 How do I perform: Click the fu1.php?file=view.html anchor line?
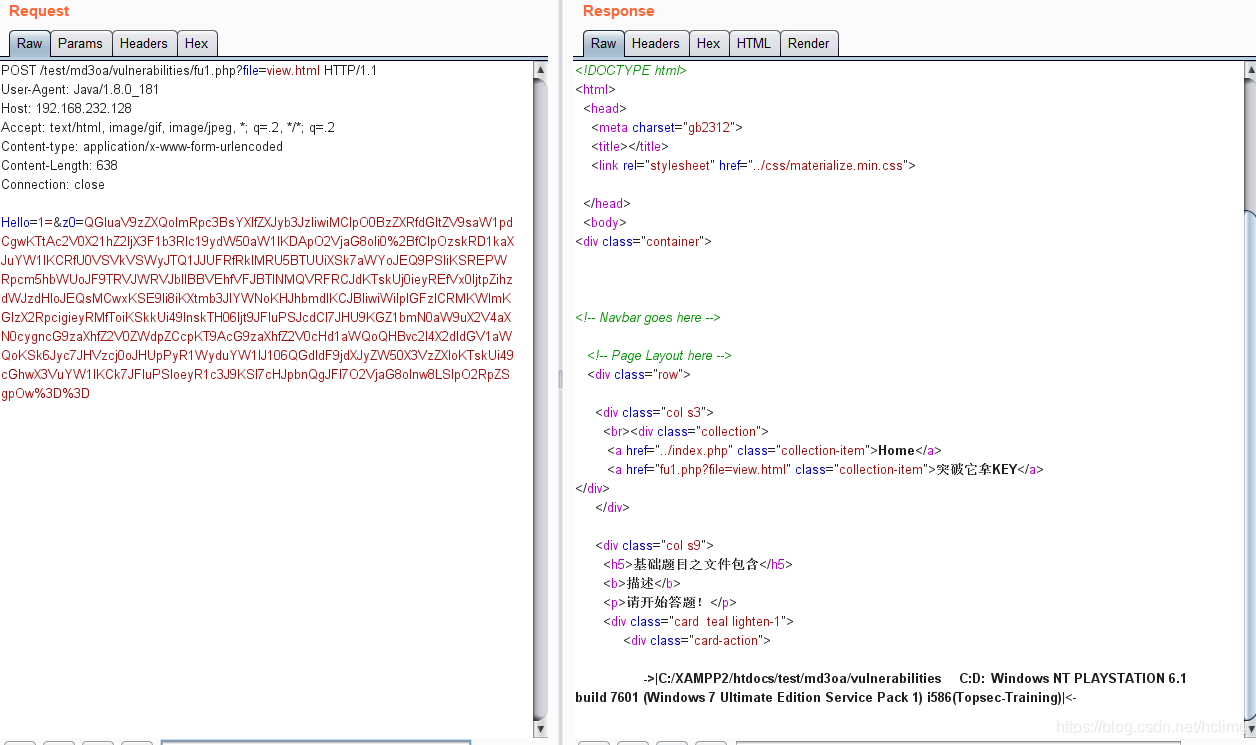[826, 470]
